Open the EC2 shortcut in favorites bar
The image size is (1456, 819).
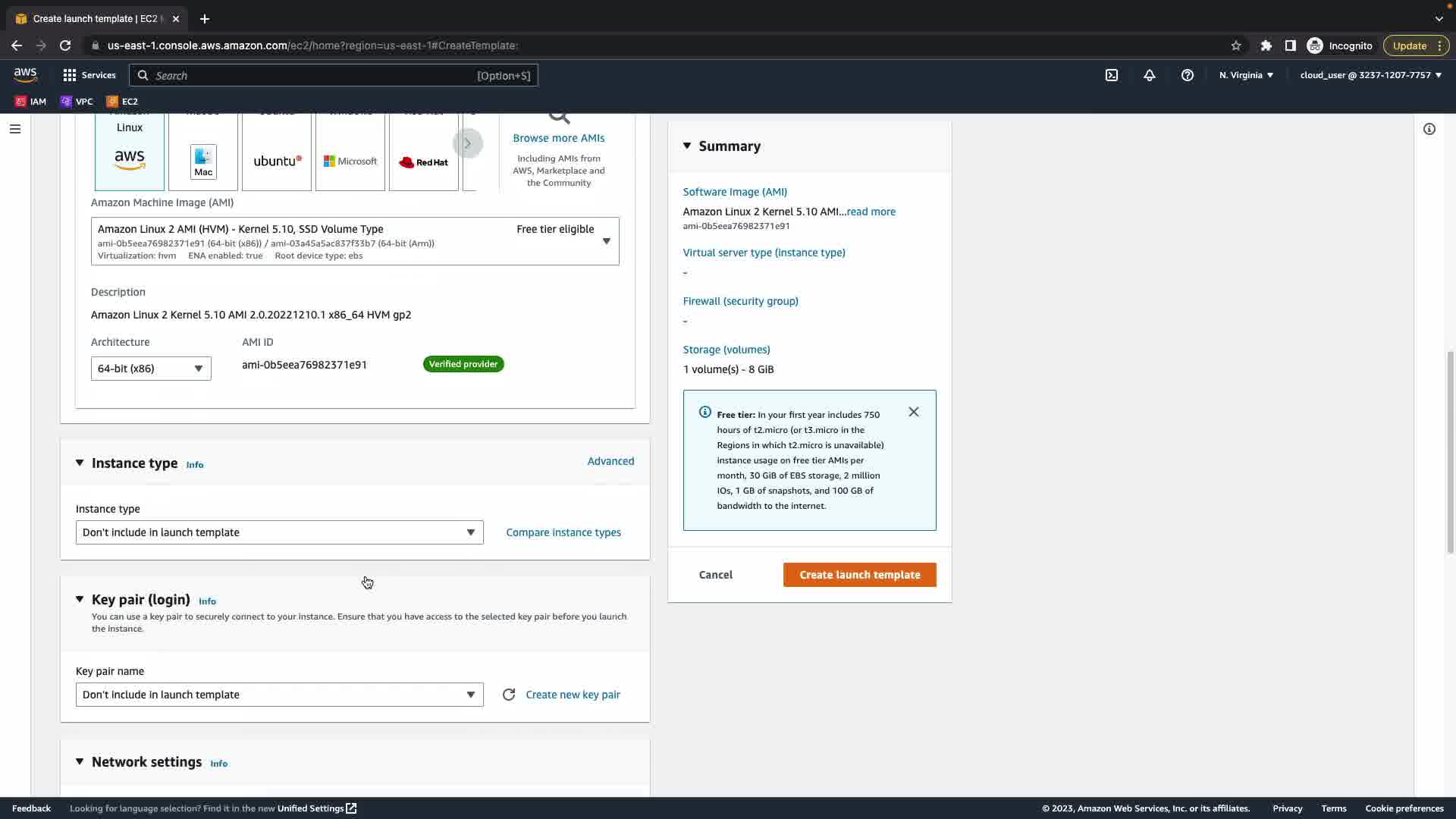coord(122,101)
